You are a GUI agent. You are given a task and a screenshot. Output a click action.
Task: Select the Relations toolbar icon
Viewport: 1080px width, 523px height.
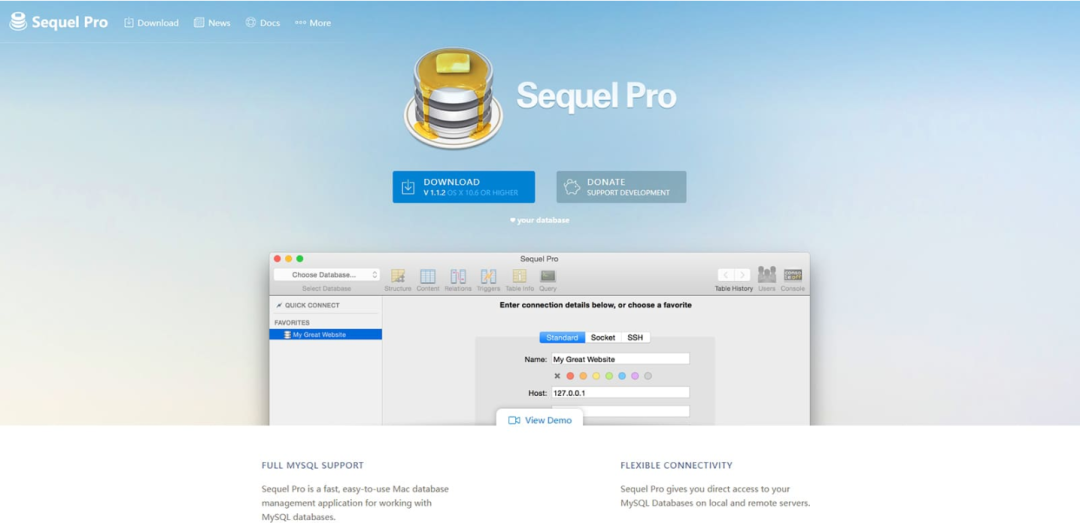pyautogui.click(x=458, y=276)
